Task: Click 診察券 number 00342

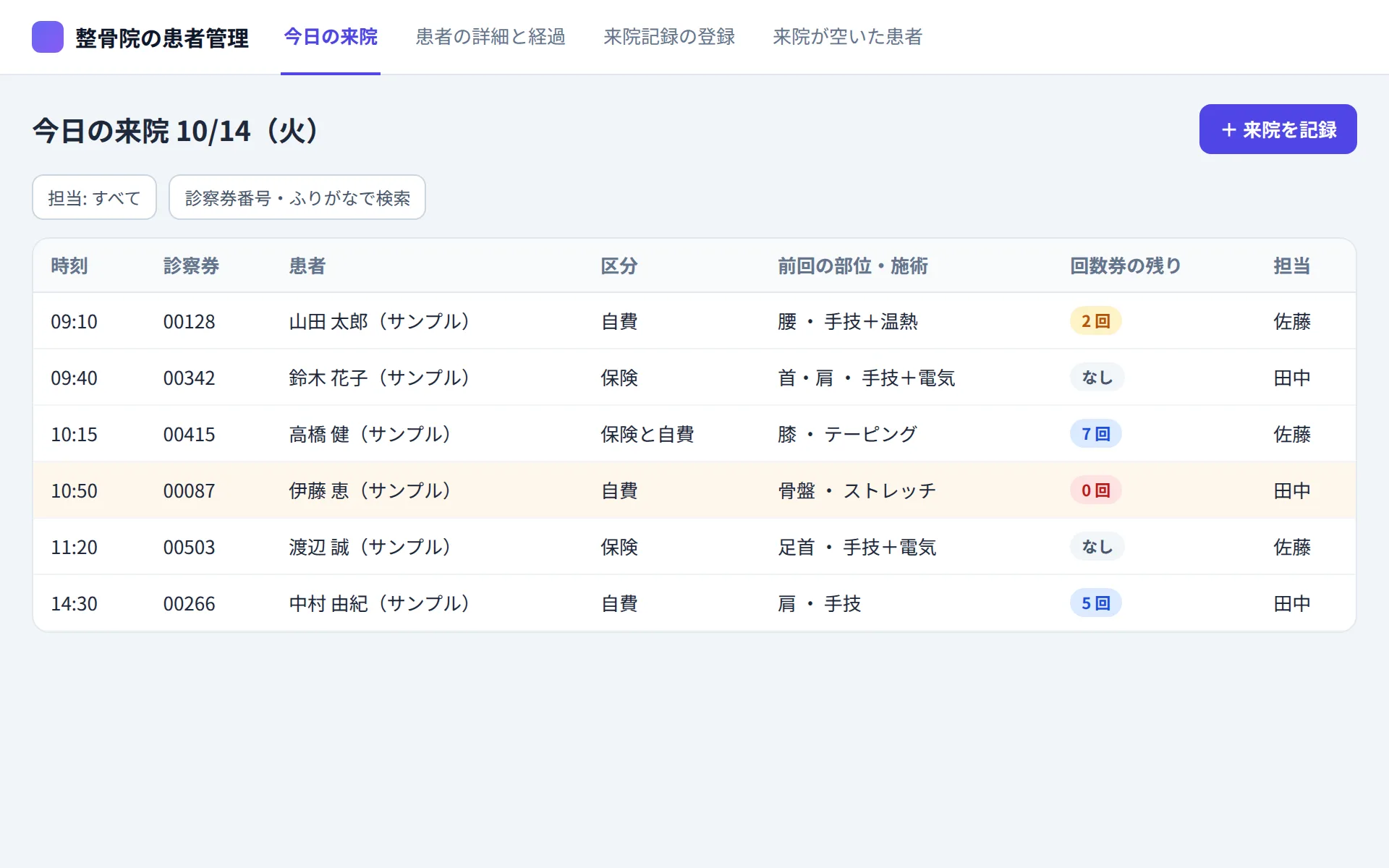Action: [190, 378]
